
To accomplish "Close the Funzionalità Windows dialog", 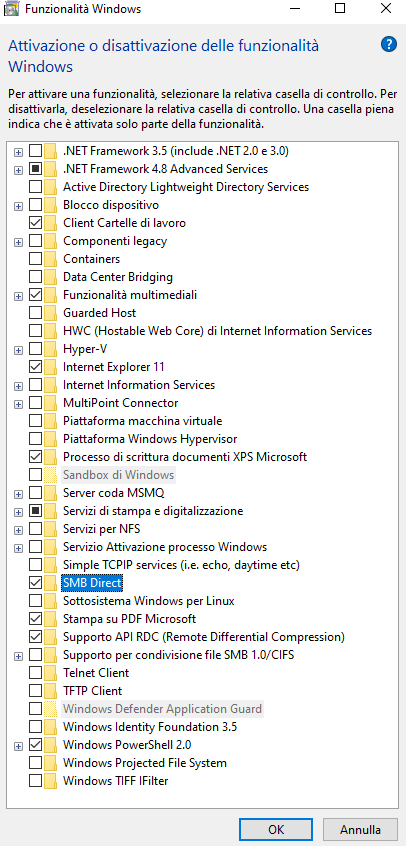I will click(385, 9).
